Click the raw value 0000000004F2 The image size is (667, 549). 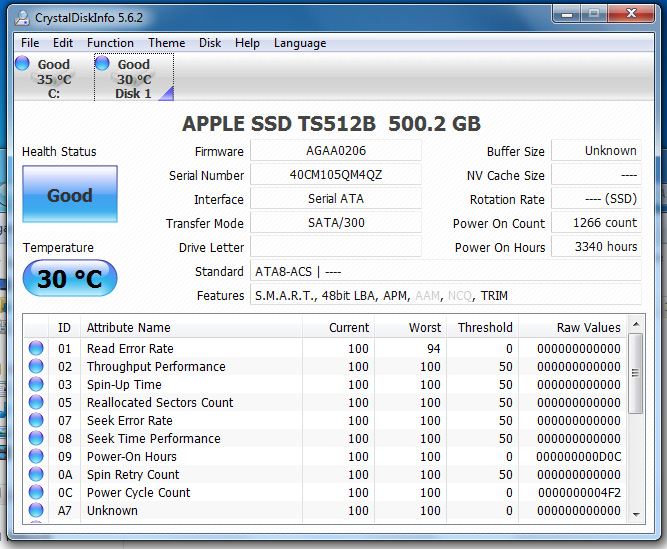[579, 492]
